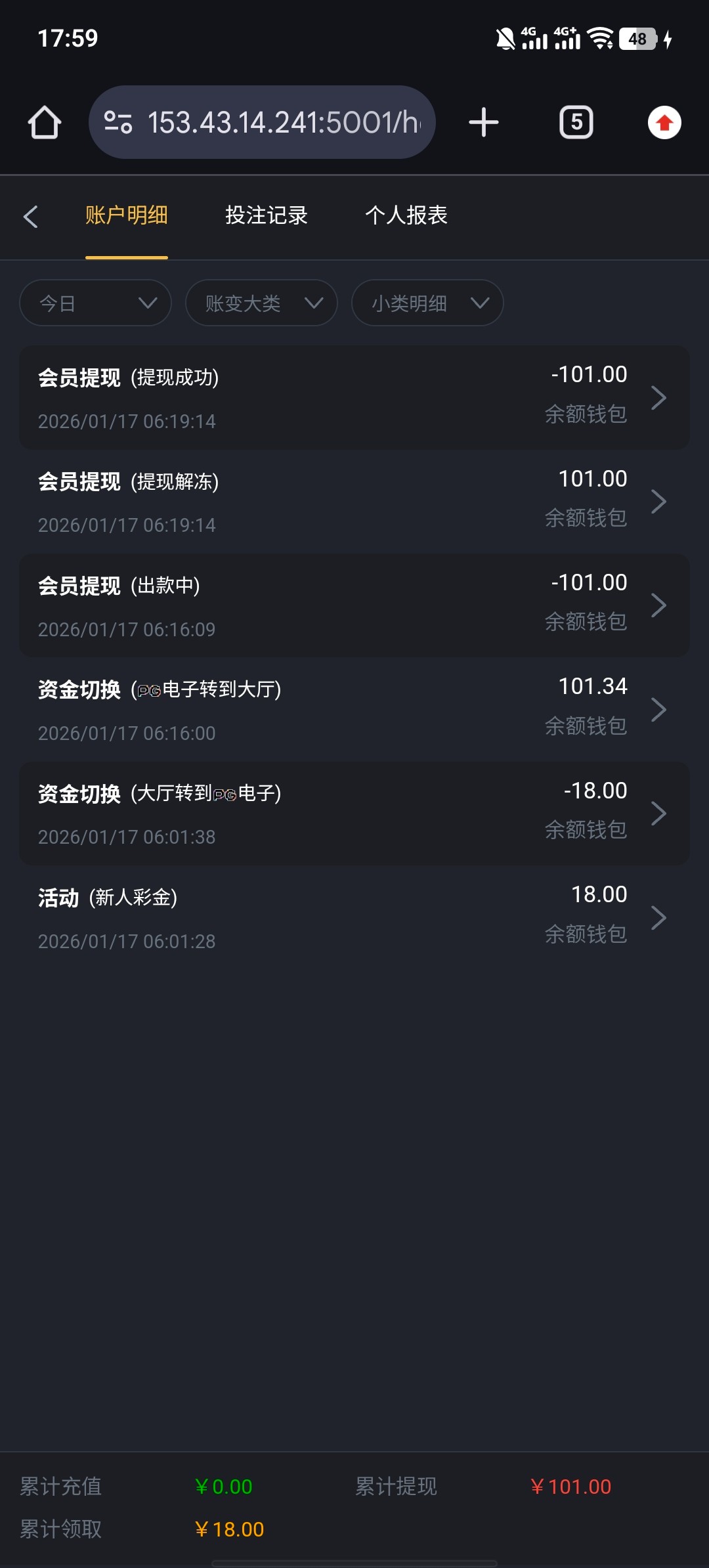Screen dimensions: 709x1568
Task: Tap the browser address bar URL
Action: (x=282, y=123)
